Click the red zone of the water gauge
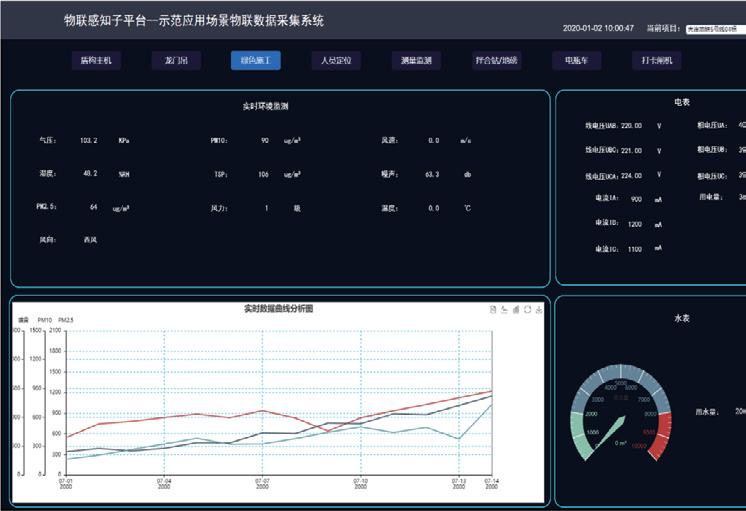 [662, 434]
